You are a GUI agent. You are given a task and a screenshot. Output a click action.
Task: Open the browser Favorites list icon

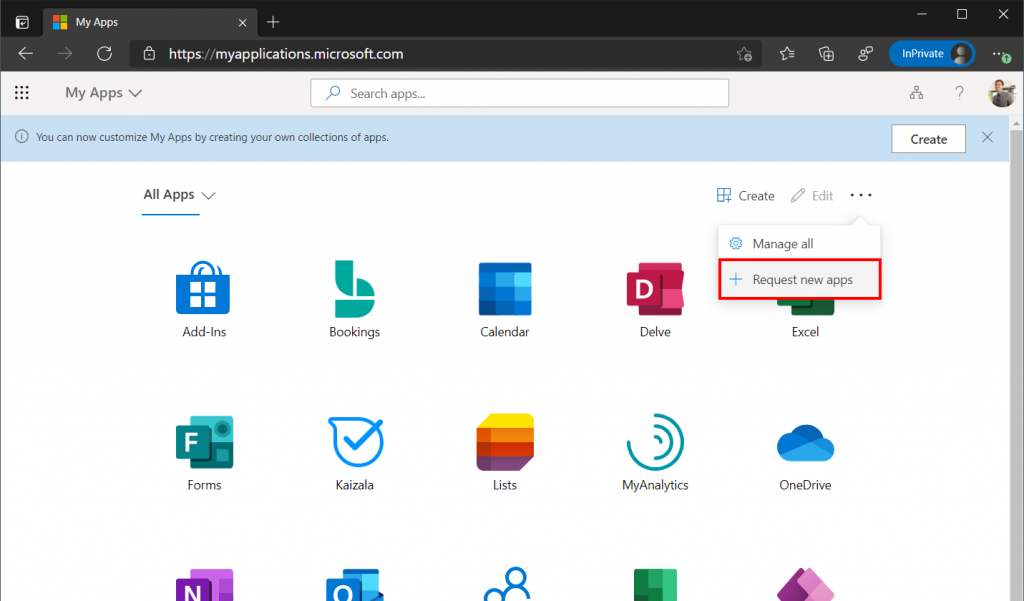pos(787,54)
